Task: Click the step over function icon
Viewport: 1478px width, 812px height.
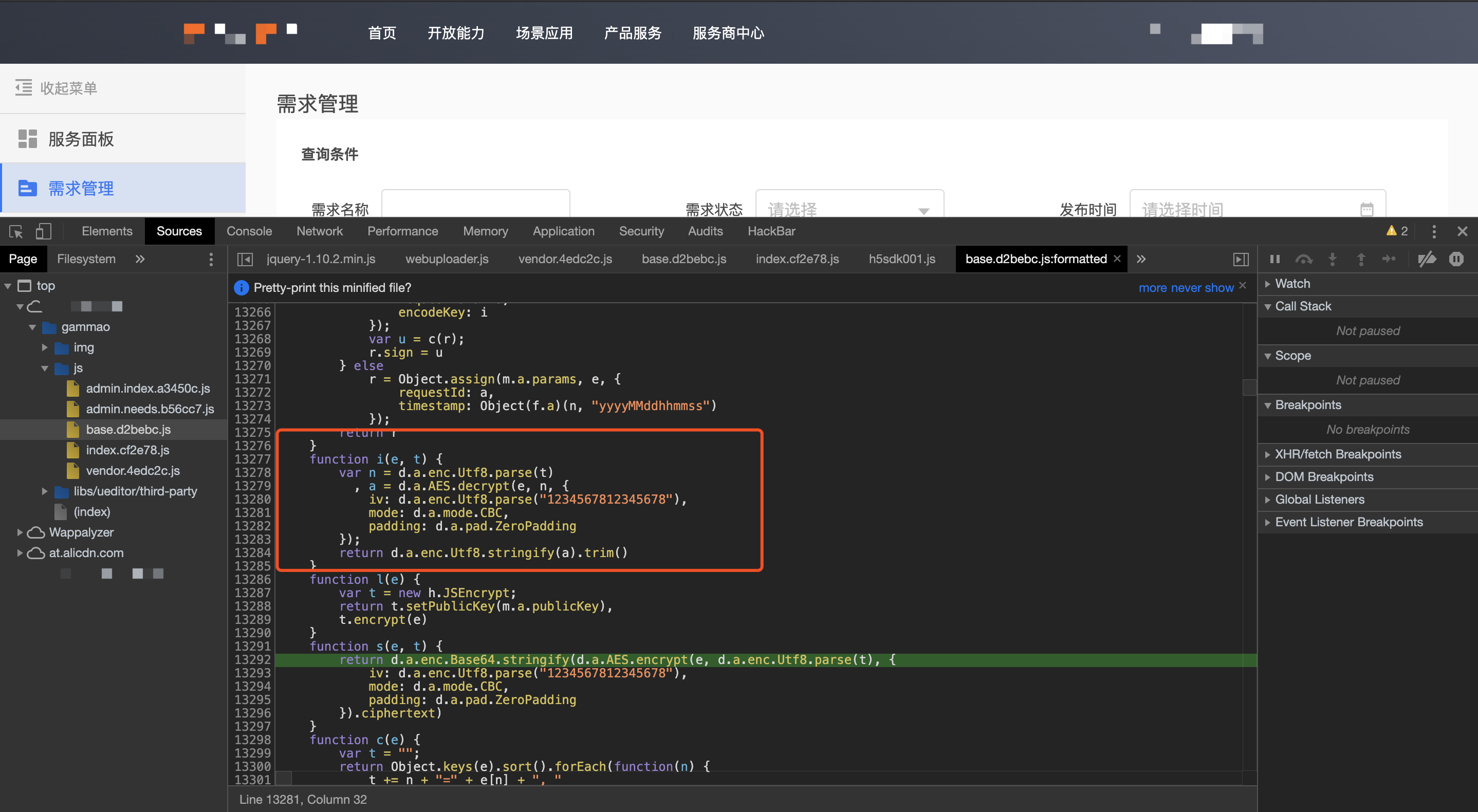Action: click(1304, 260)
